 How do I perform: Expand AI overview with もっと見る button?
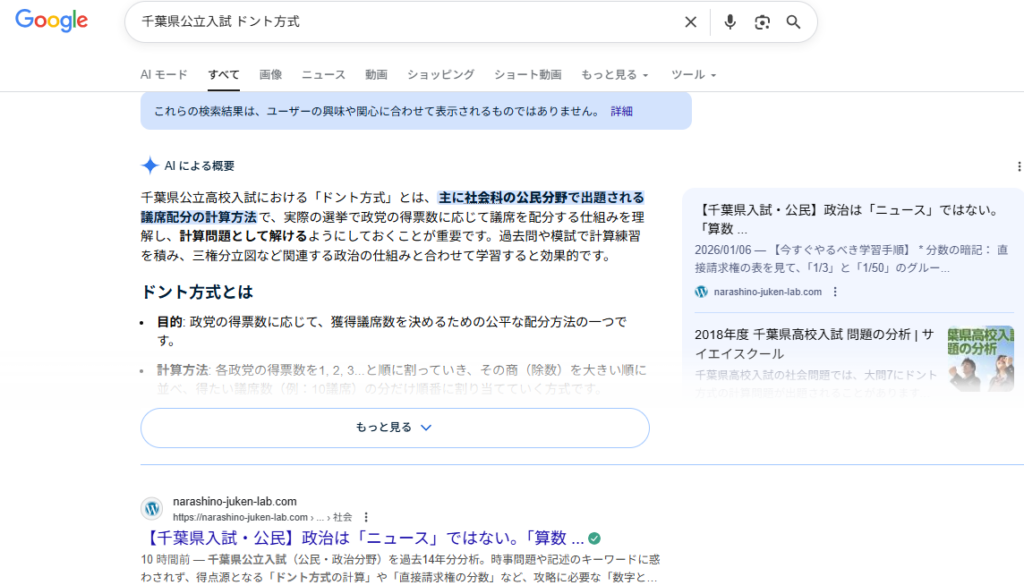point(395,427)
